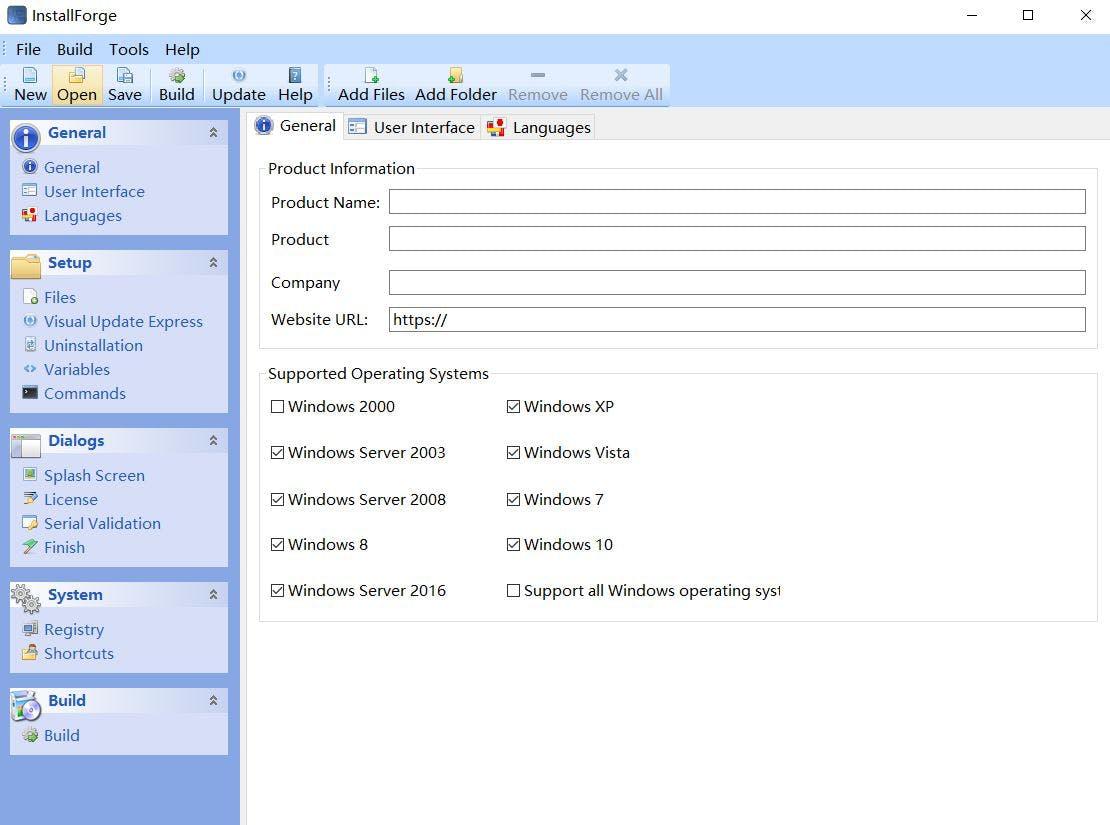
Task: Open the Shortcuts page
Action: point(79,654)
